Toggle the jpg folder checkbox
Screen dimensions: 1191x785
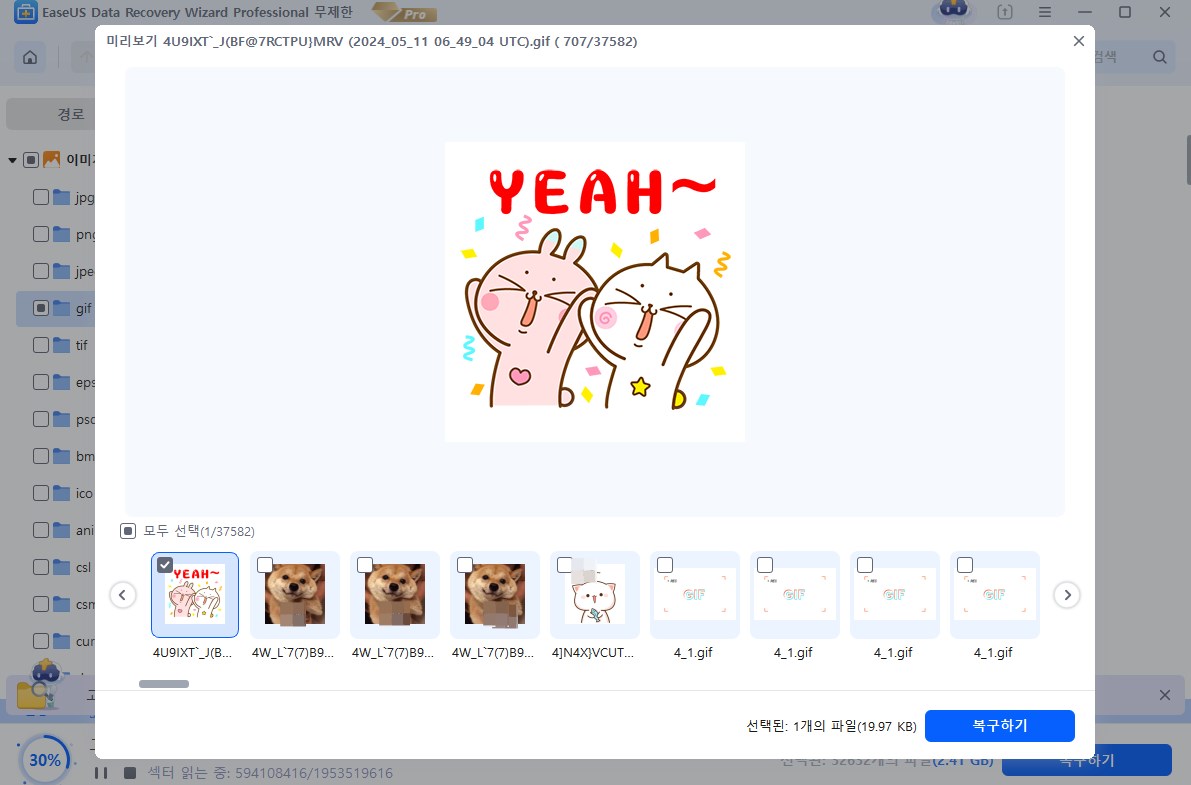click(x=41, y=197)
